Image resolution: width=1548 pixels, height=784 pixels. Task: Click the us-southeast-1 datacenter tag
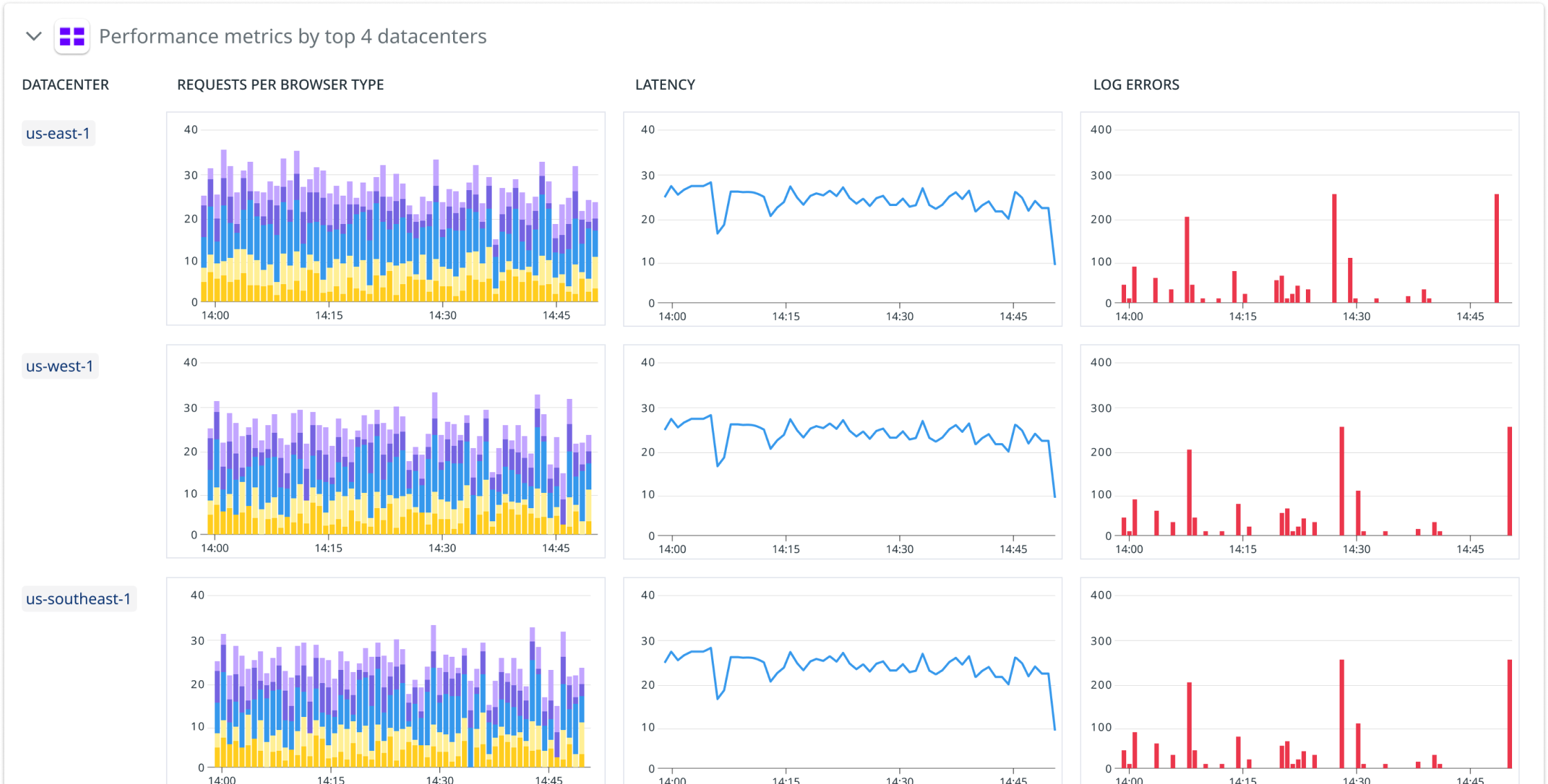click(x=78, y=599)
